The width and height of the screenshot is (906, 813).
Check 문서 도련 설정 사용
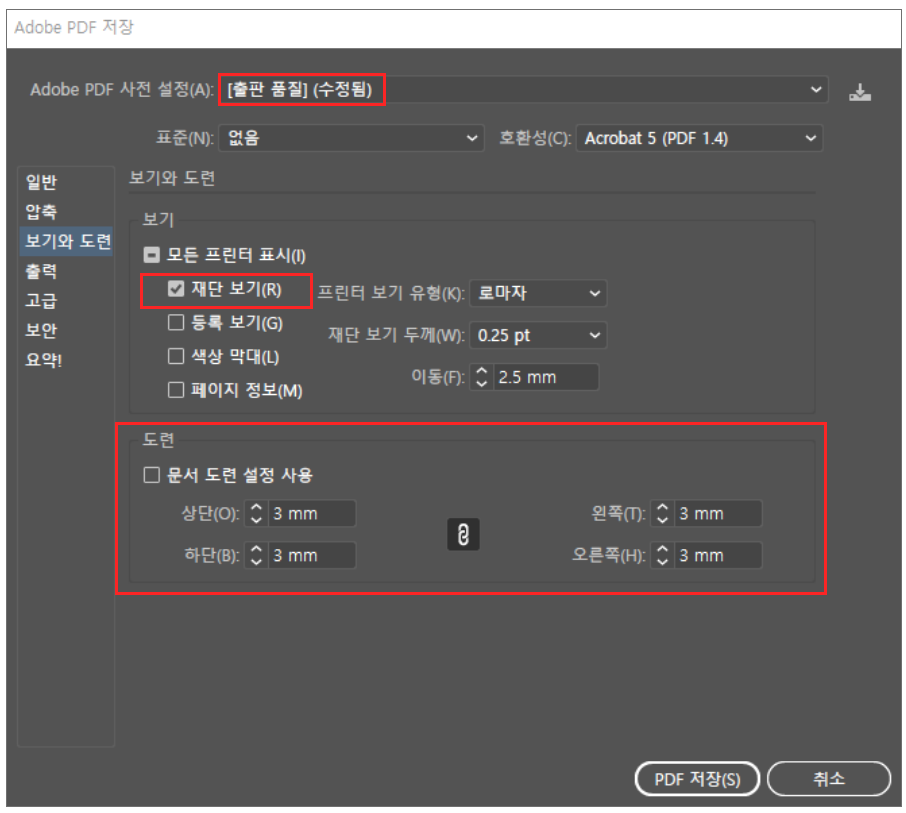click(x=151, y=475)
